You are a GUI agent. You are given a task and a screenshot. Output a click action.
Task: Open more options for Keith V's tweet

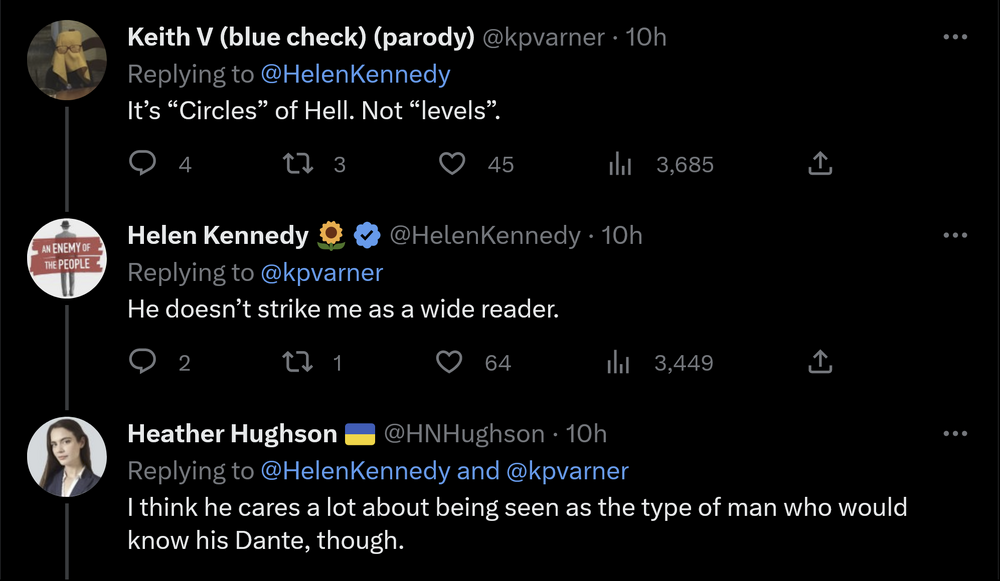(x=955, y=38)
